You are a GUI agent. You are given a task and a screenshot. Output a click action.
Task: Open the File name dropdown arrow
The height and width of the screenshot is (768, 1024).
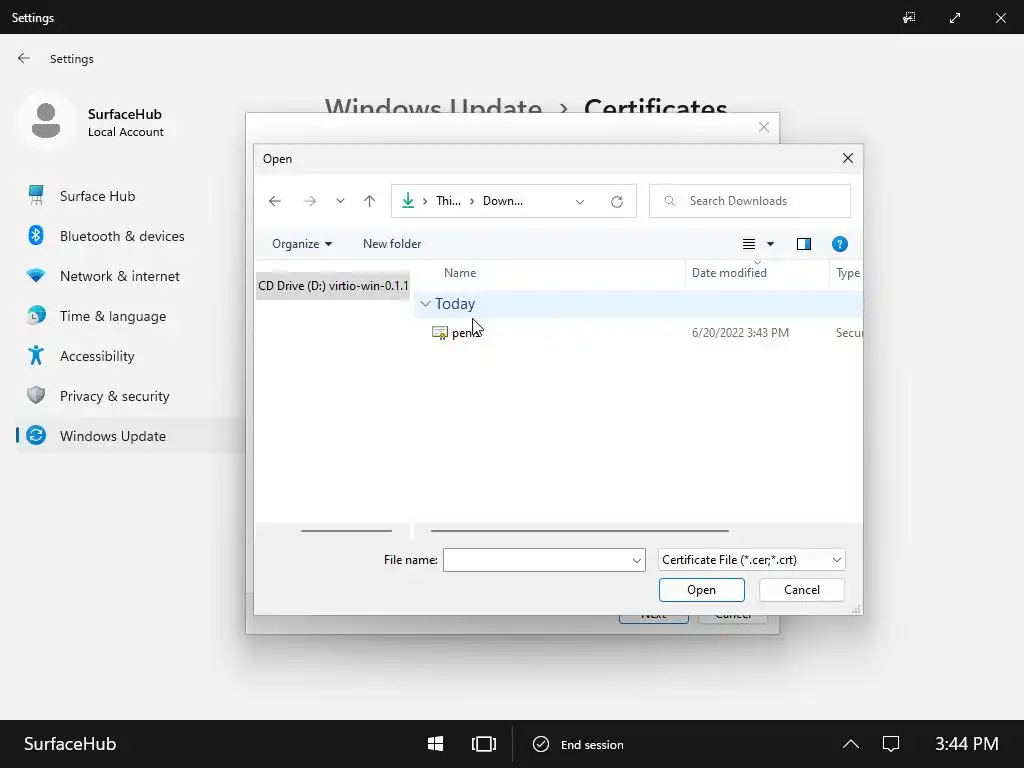(x=637, y=560)
